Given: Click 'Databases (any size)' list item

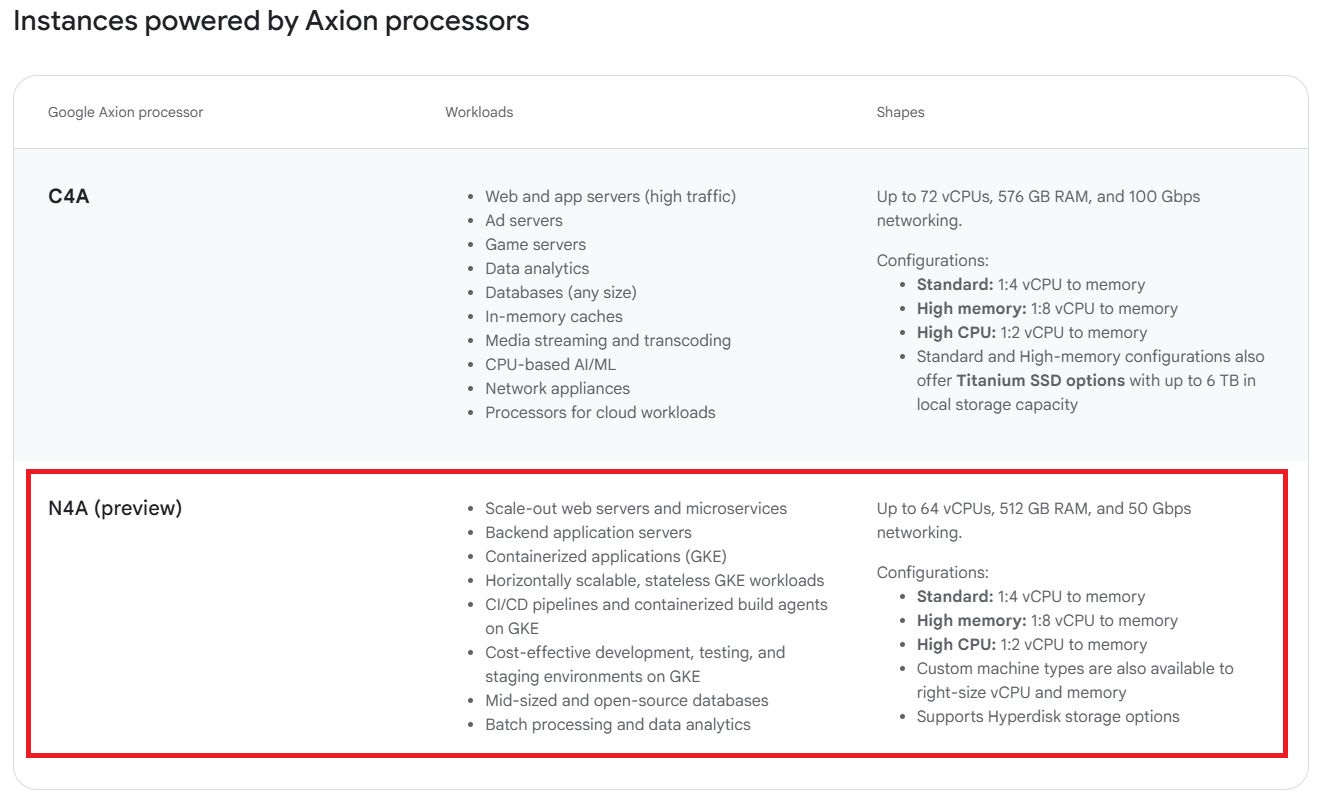Looking at the screenshot, I should point(560,293).
